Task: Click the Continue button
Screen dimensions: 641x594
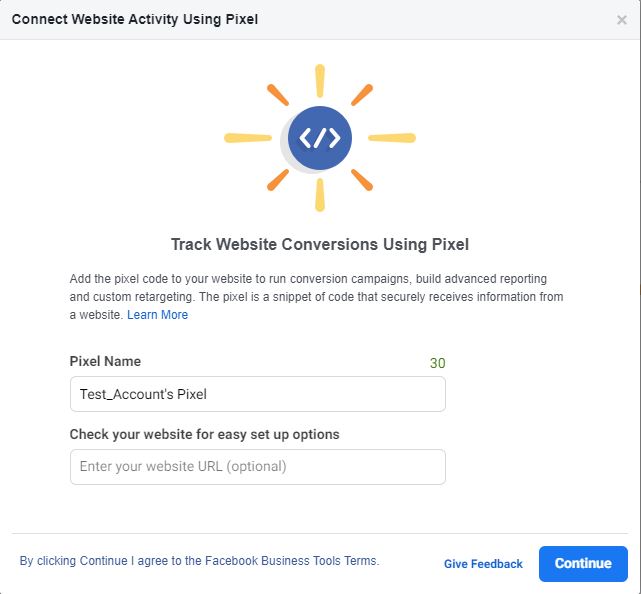Action: pyautogui.click(x=583, y=564)
